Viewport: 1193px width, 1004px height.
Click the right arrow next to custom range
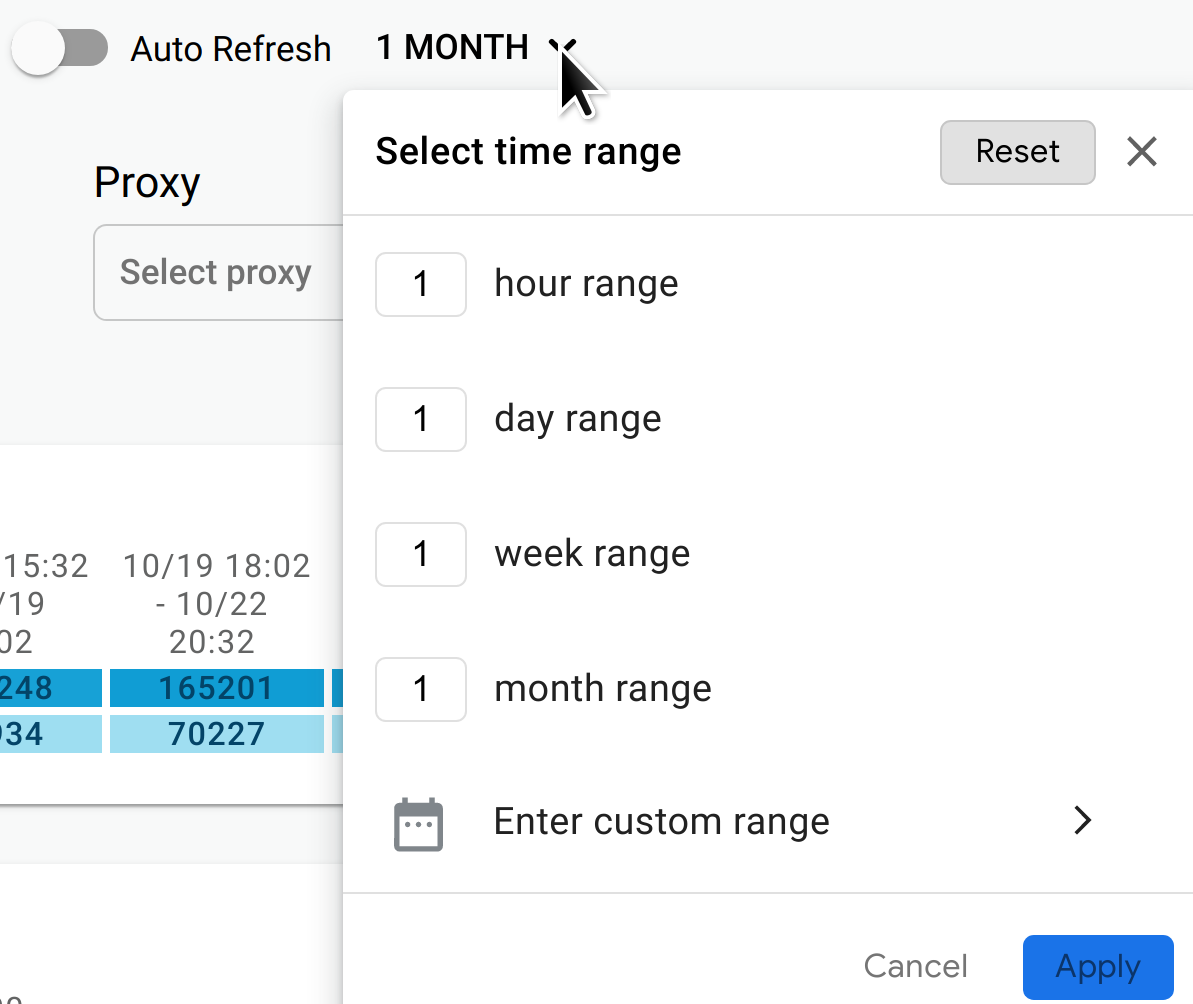point(1081,820)
